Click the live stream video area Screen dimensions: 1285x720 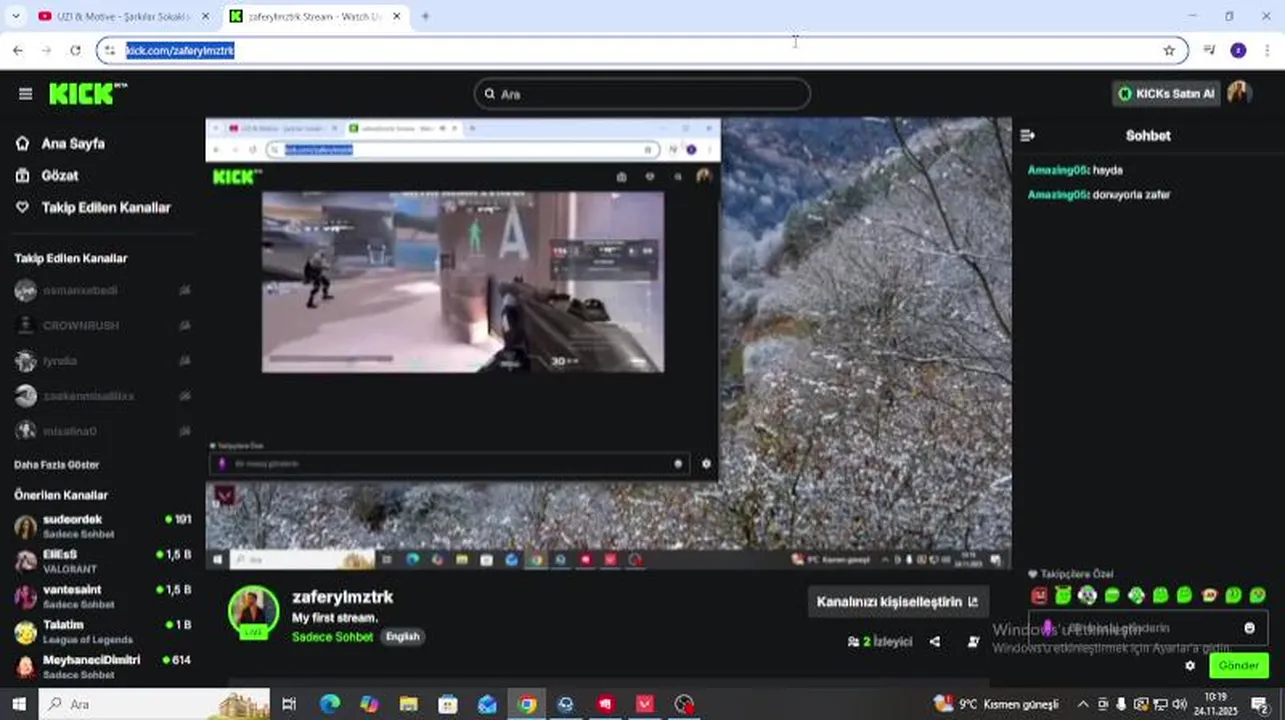[608, 343]
